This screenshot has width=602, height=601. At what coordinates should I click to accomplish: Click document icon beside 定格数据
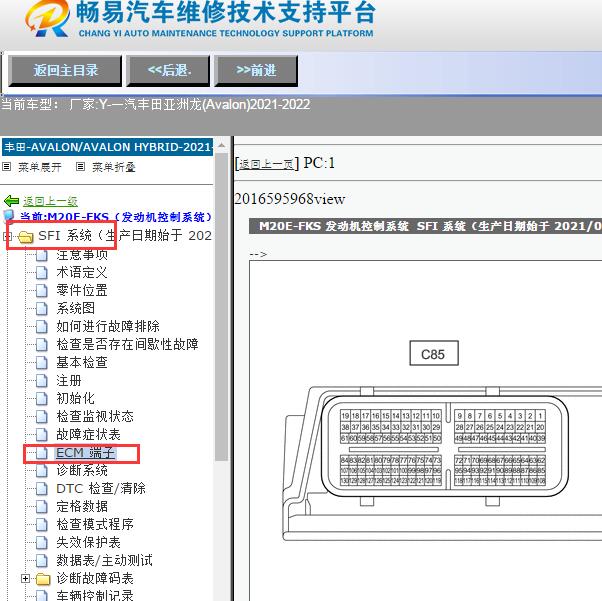(41, 507)
